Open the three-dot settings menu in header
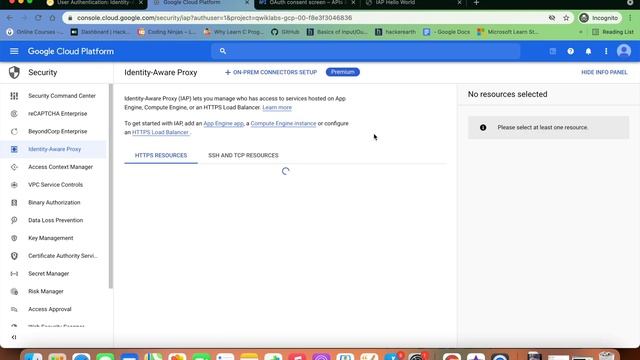Image resolution: width=640 pixels, height=360 pixels. (x=606, y=51)
